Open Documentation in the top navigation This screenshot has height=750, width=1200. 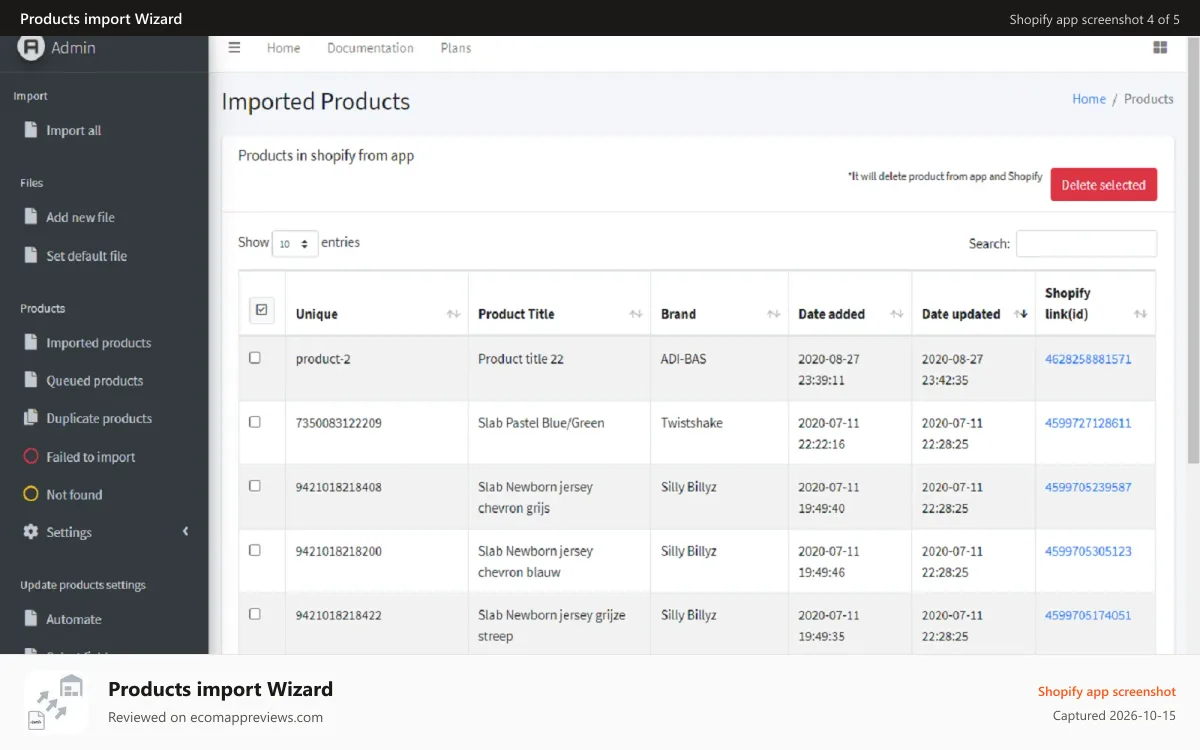pyautogui.click(x=370, y=48)
